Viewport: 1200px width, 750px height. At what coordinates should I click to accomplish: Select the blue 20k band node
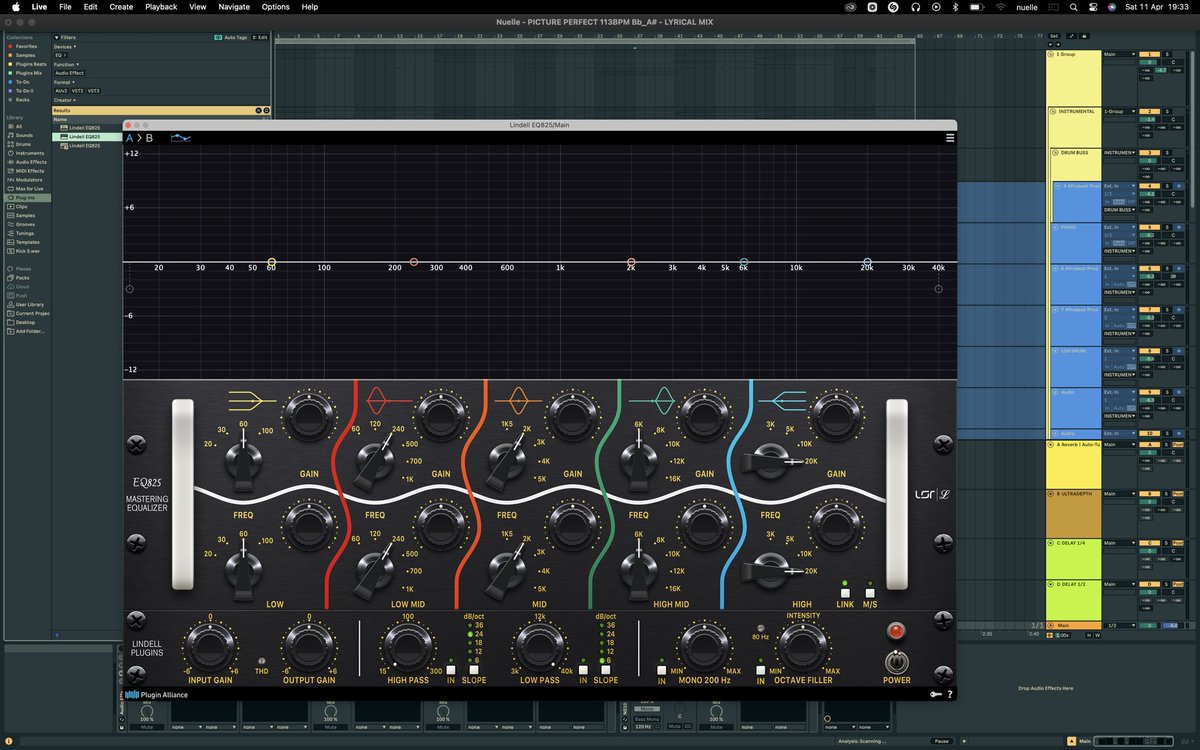(867, 262)
